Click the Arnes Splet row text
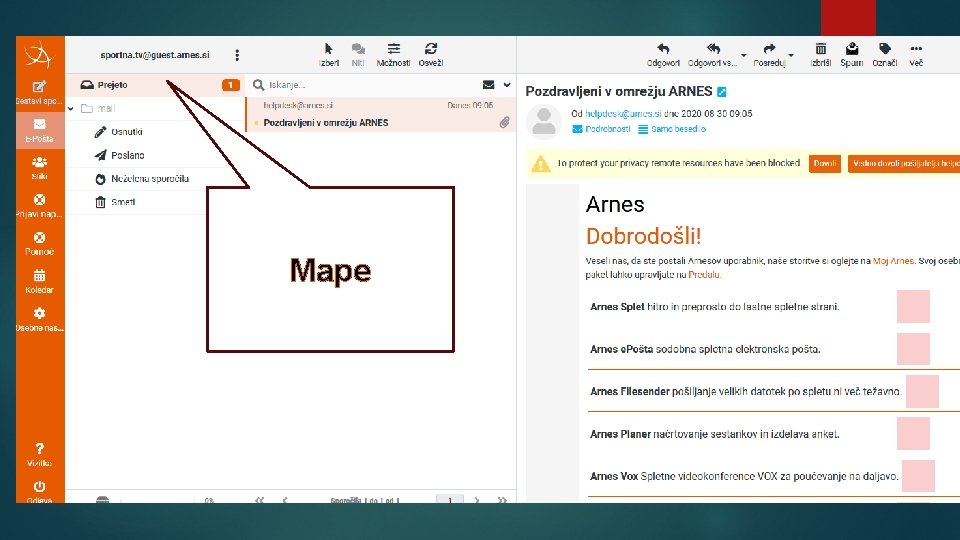Screen dimensions: 960x540 [x=714, y=307]
